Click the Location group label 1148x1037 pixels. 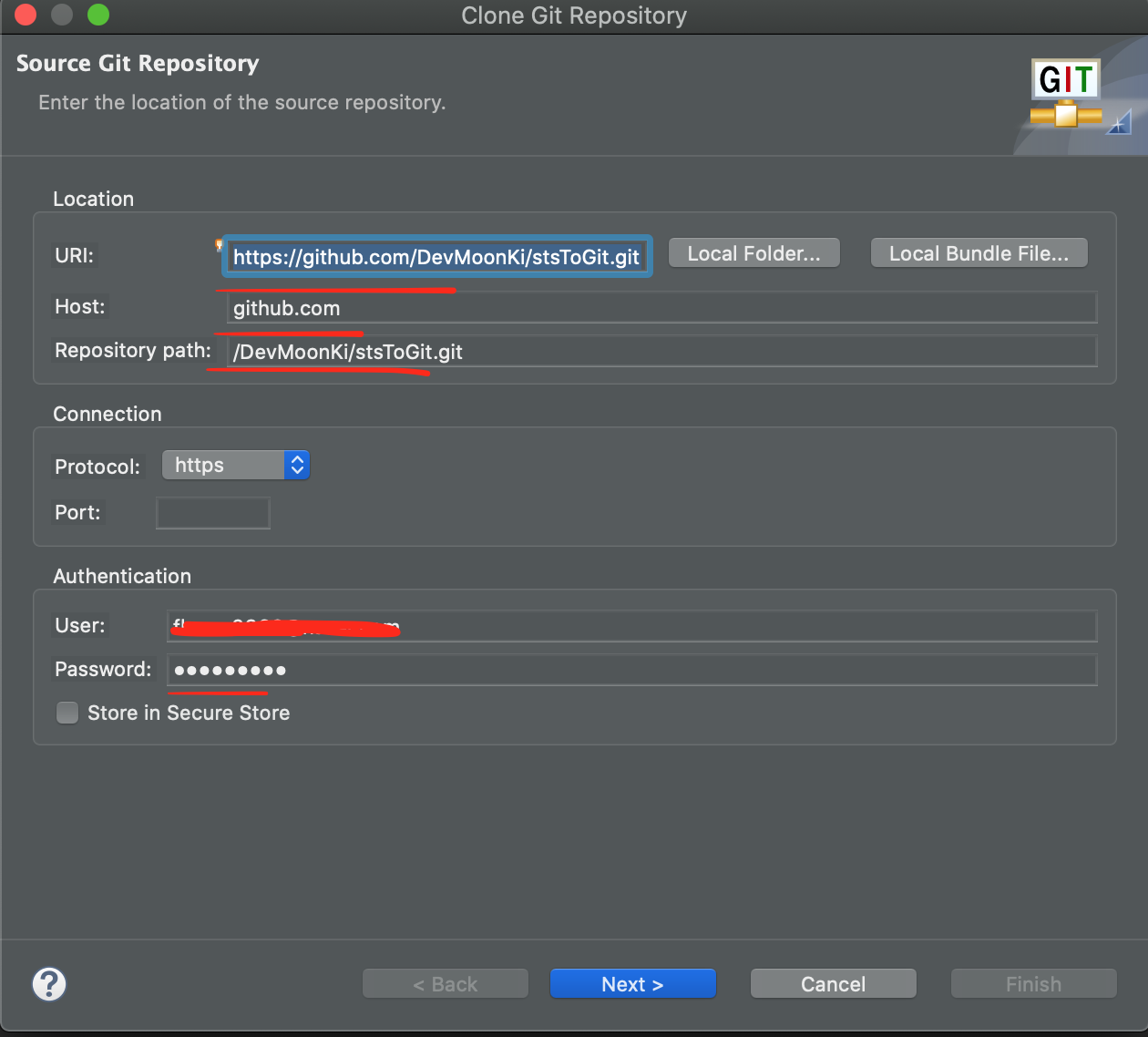click(94, 199)
